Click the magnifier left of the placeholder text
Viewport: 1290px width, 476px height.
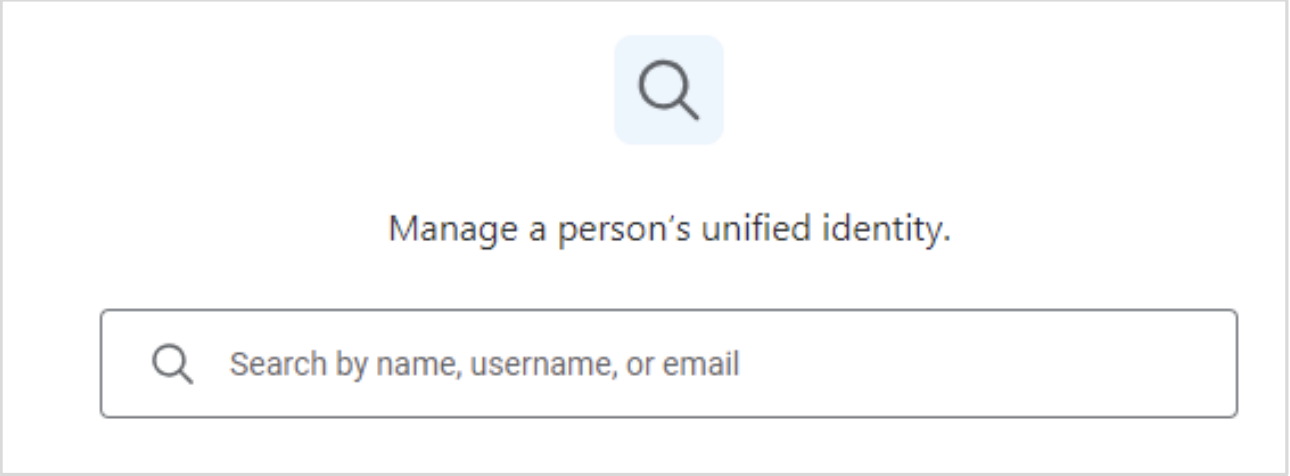[x=172, y=364]
